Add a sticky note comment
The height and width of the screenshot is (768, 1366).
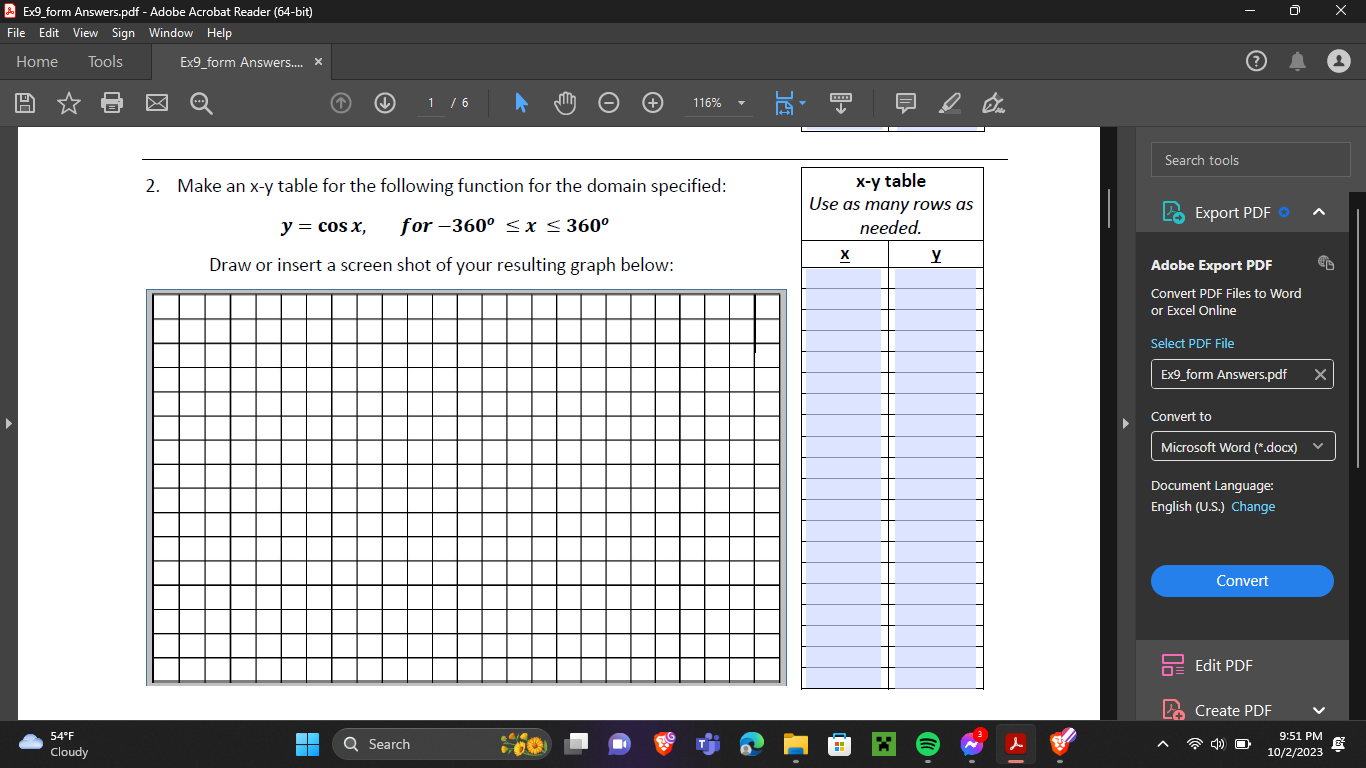906,103
